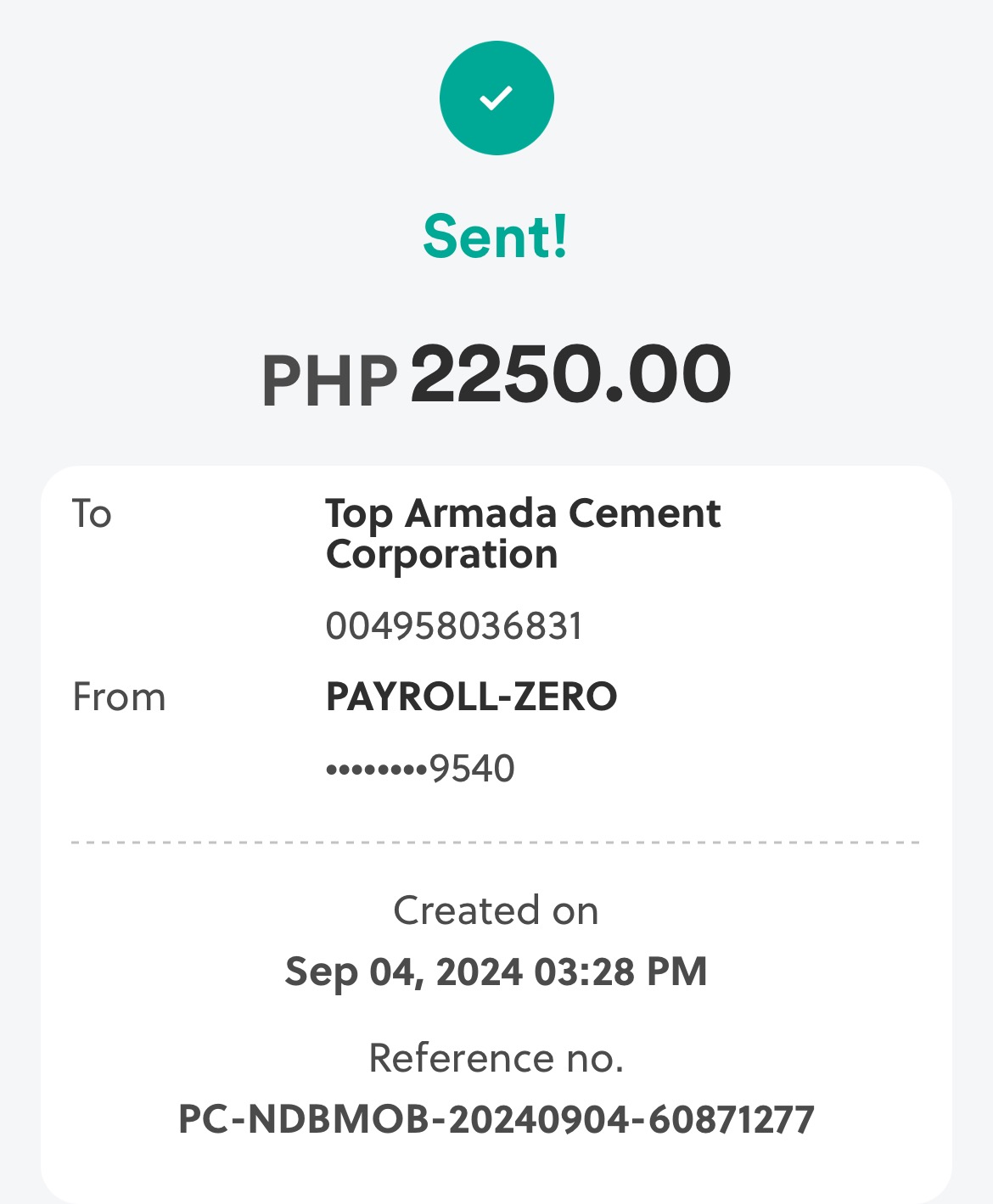Tap the 2250.00 amount figure

pyautogui.click(x=570, y=374)
